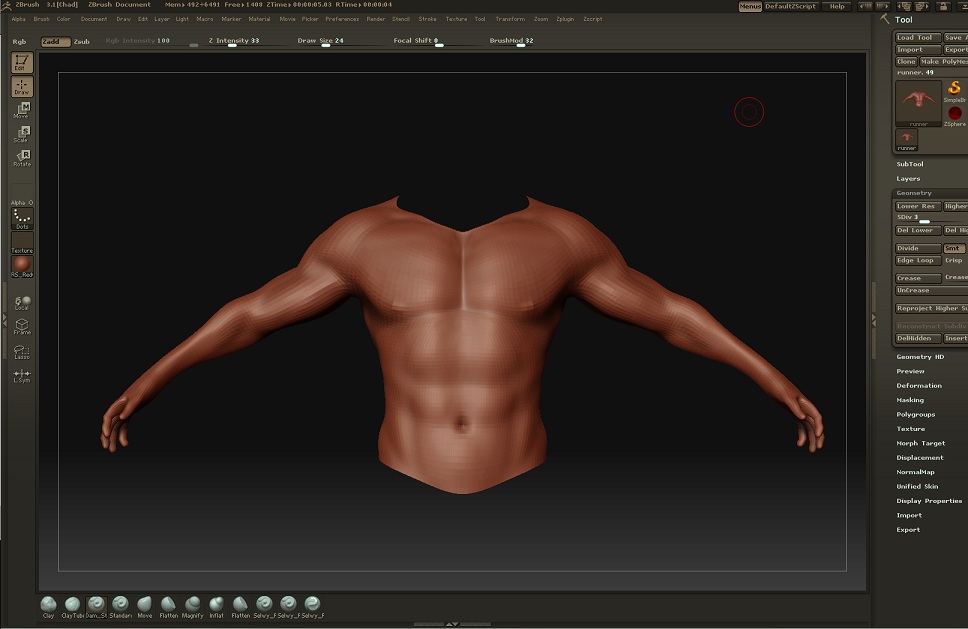Pick the SimpleBrush tool icon
The image size is (968, 629).
[x=954, y=91]
